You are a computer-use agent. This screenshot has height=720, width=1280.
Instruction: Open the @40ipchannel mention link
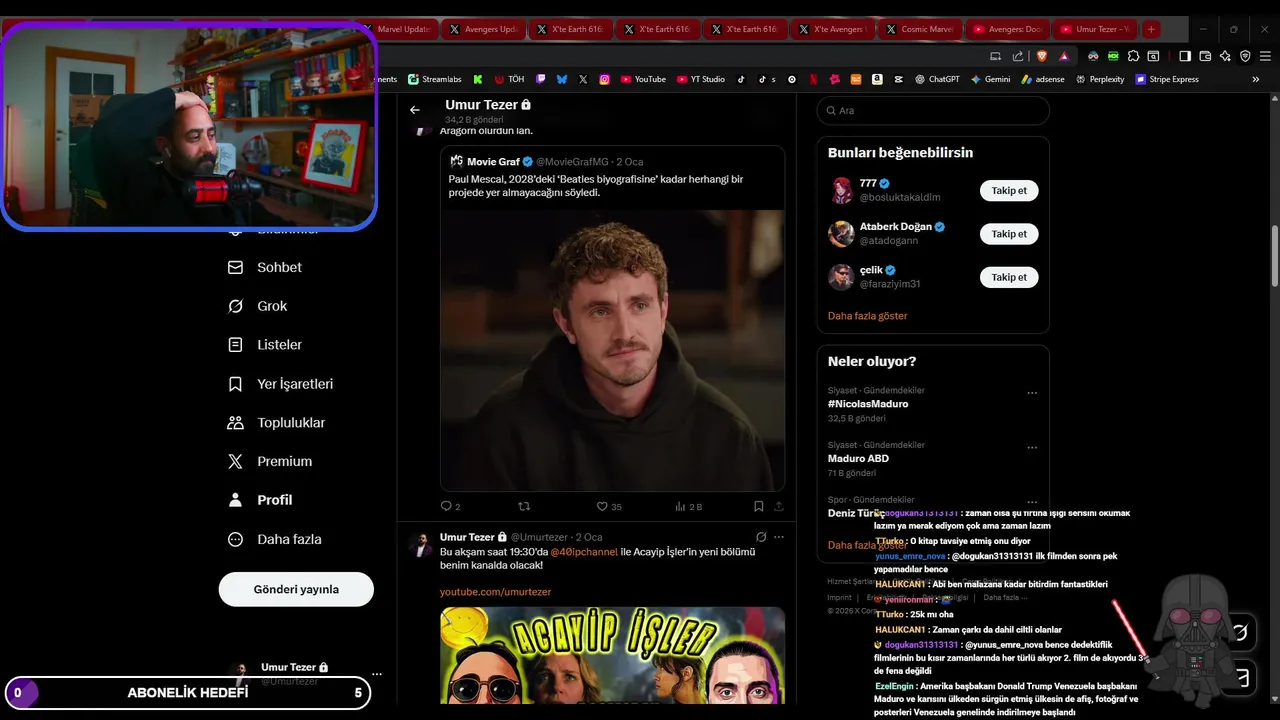(x=584, y=552)
